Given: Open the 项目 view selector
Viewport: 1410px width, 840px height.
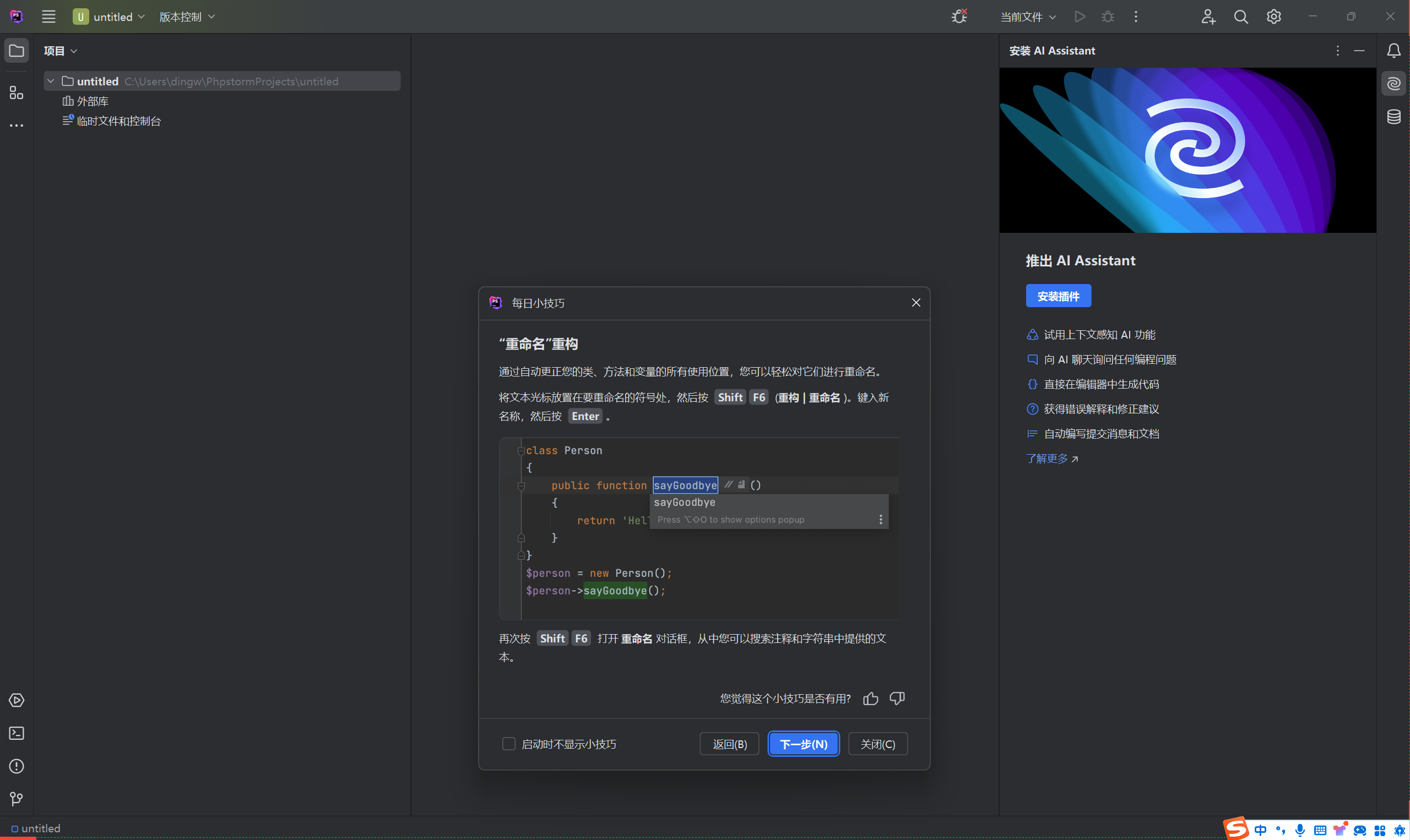Looking at the screenshot, I should point(61,51).
